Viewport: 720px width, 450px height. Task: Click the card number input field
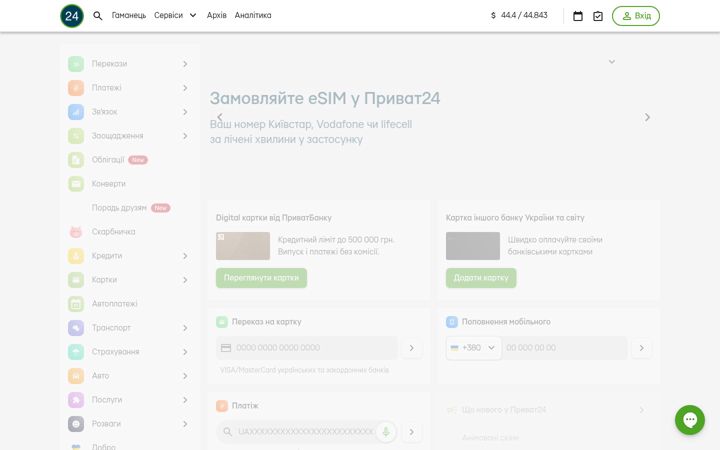pyautogui.click(x=307, y=348)
